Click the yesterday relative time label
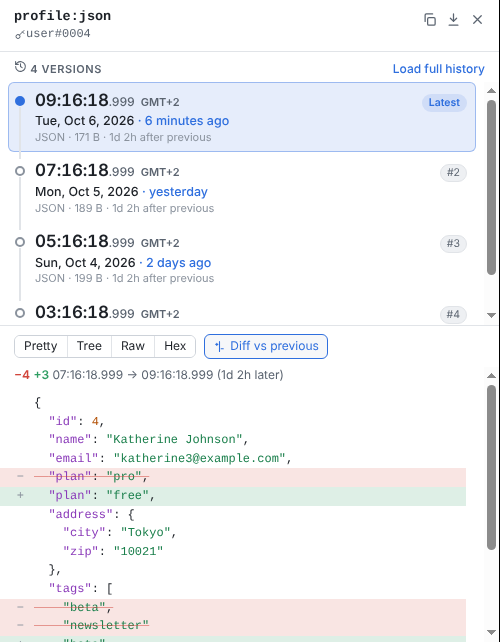 tap(178, 192)
